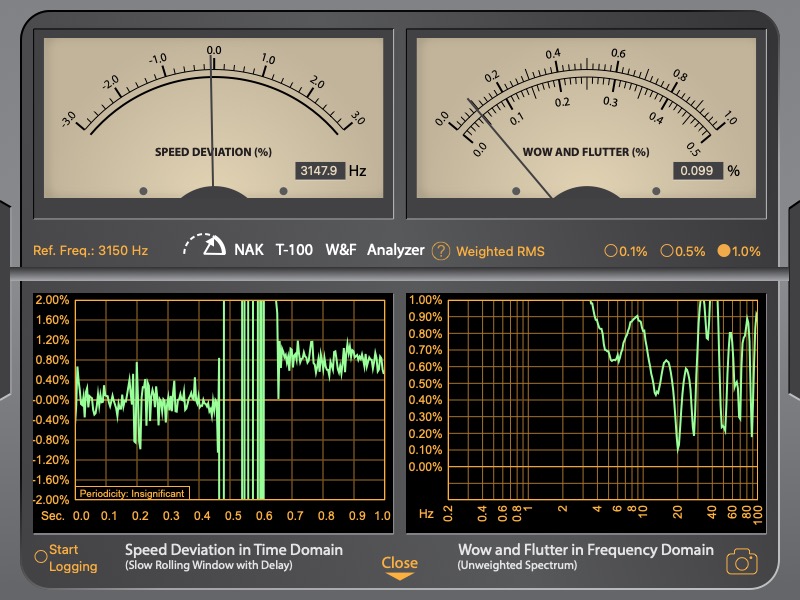Viewport: 800px width, 600px height.
Task: Click the 1.00% axis label on spectrum graph
Action: coord(425,300)
